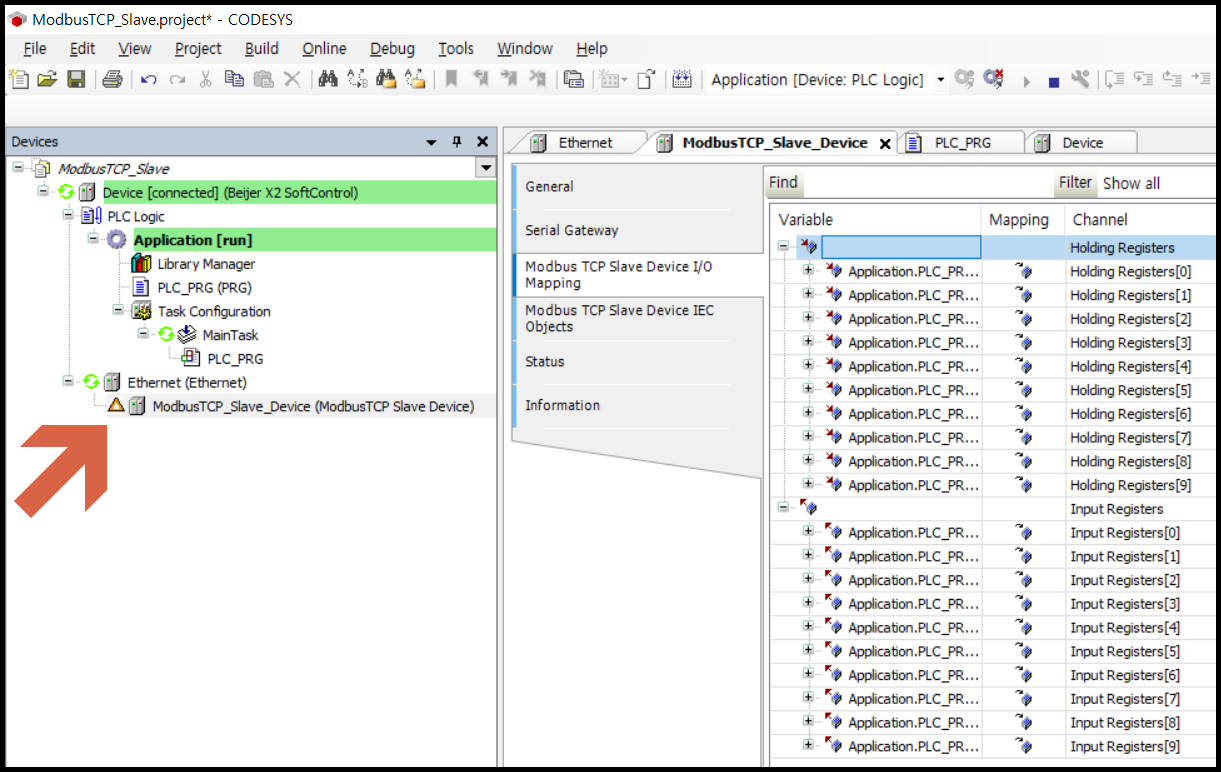Click the Find in Project binoculars-folder icon
This screenshot has height=772, width=1221.
[386, 79]
